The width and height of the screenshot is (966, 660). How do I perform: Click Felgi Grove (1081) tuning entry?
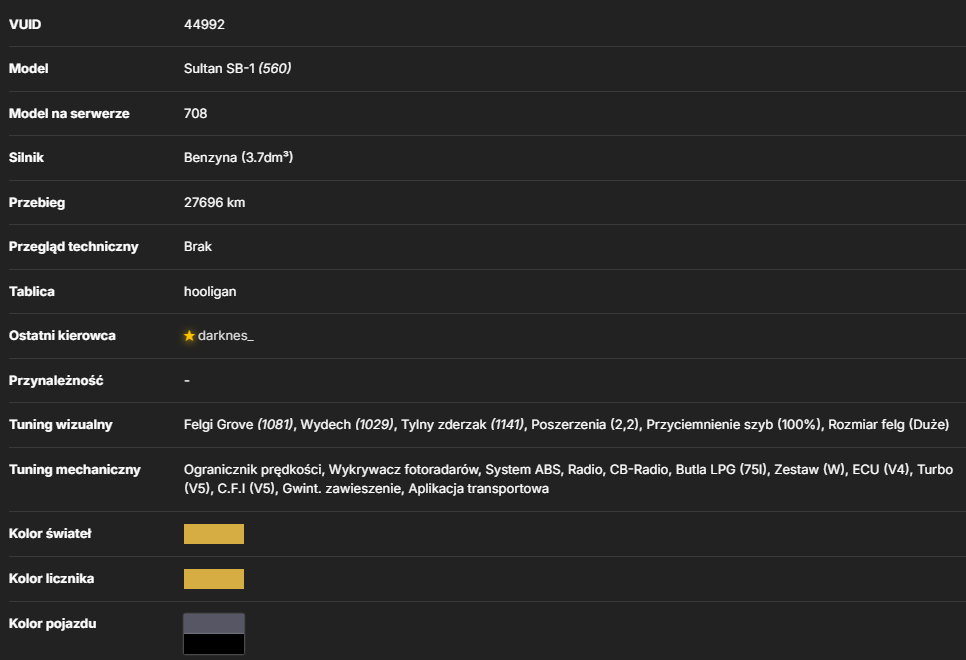tap(238, 425)
